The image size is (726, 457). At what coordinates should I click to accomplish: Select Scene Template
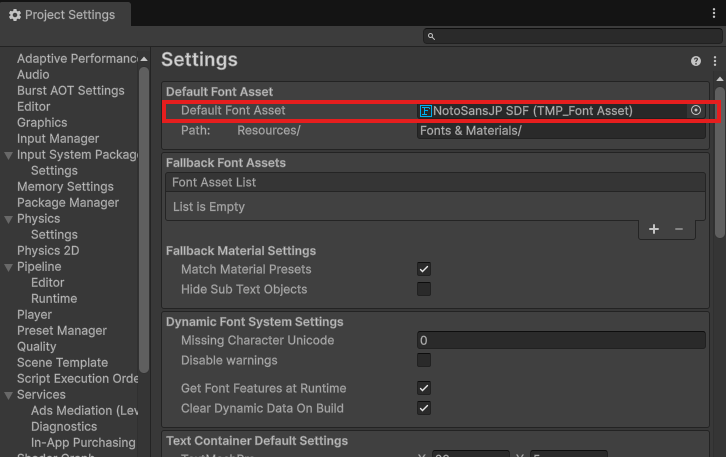[x=62, y=362]
